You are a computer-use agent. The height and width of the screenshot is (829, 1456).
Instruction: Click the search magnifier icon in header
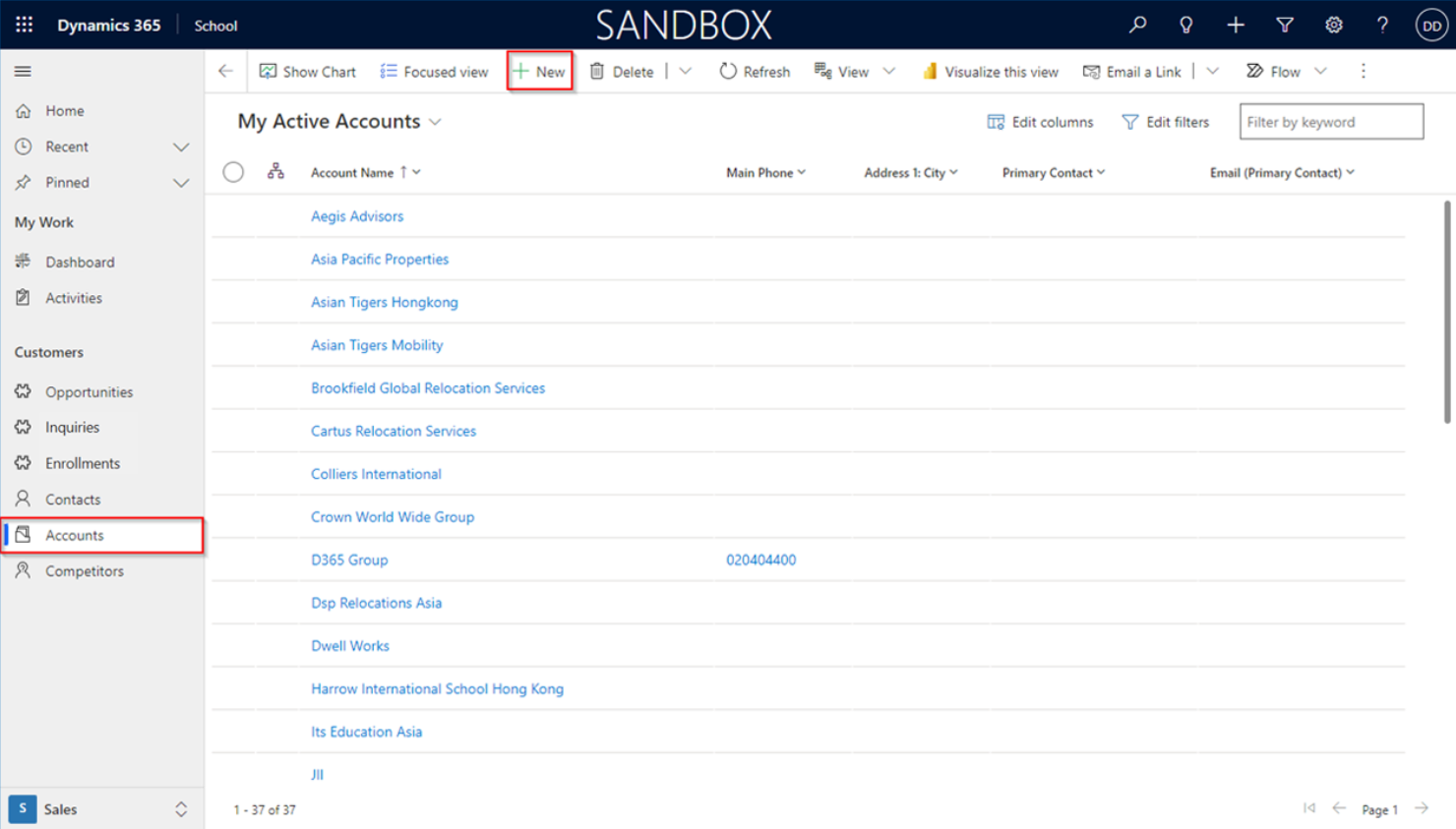click(x=1137, y=25)
